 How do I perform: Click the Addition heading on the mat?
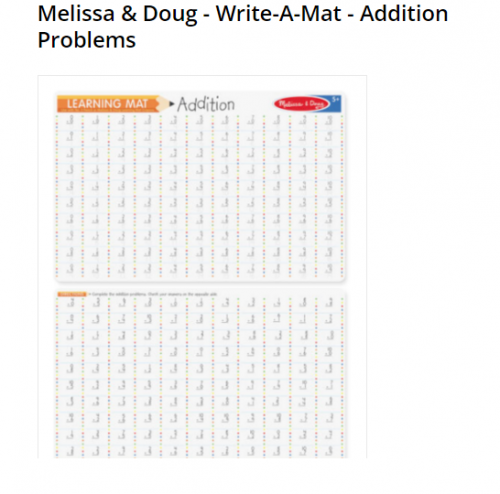(206, 104)
